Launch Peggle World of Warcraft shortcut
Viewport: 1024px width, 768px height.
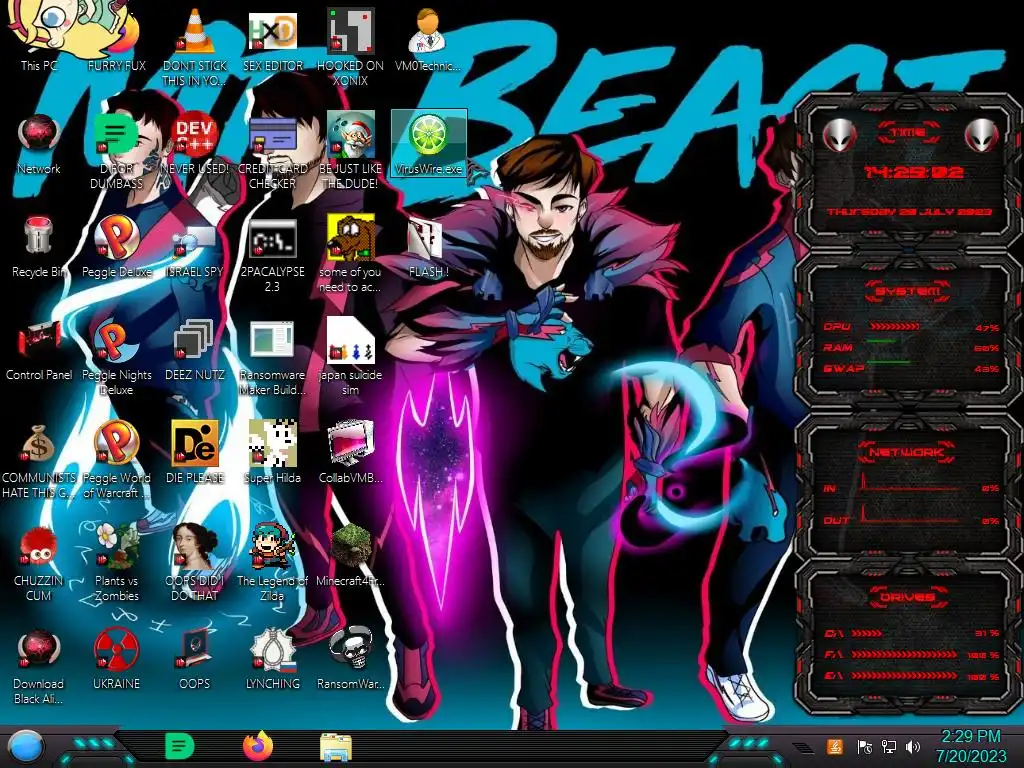coord(116,460)
